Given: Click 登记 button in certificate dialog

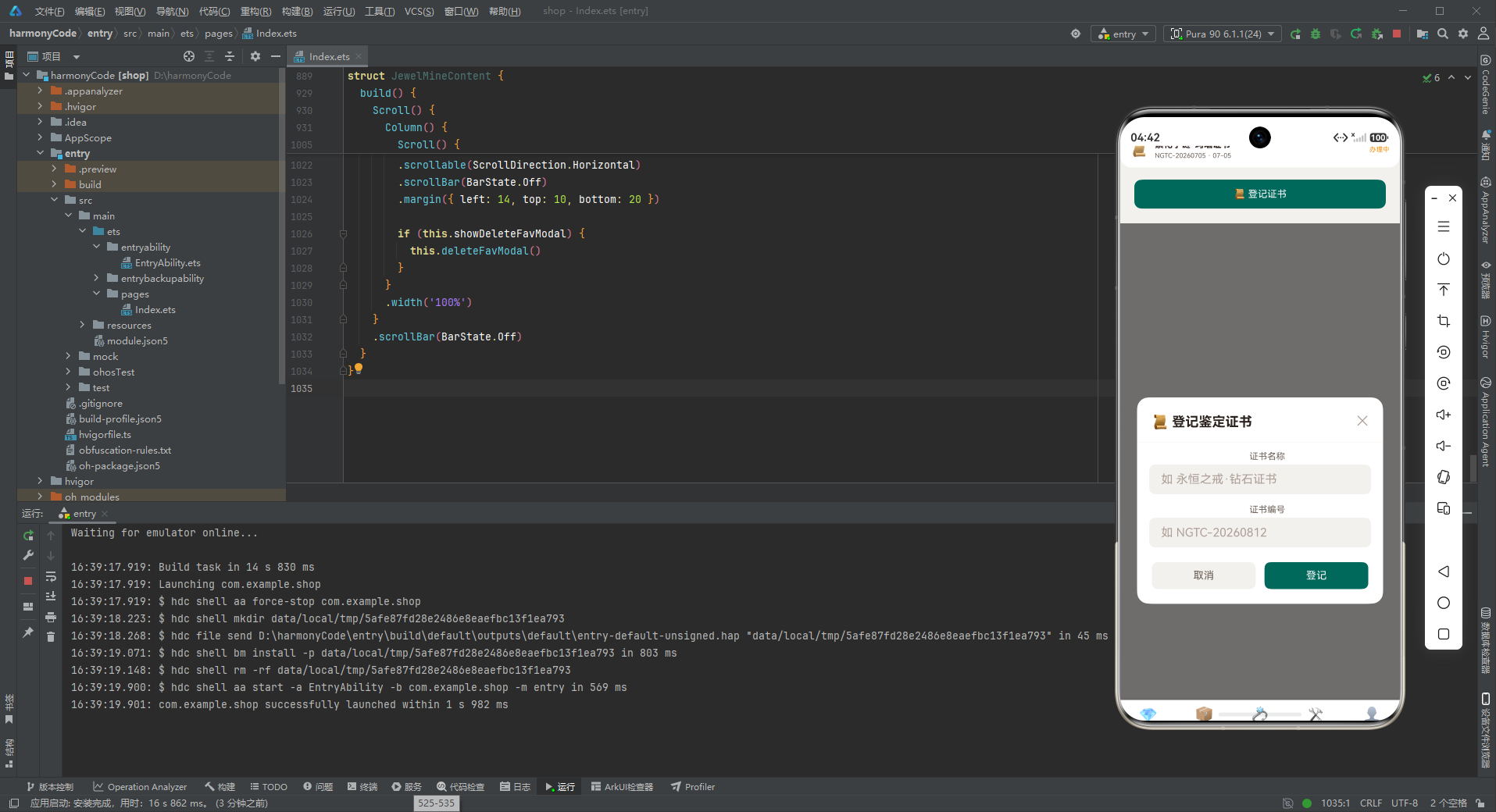Looking at the screenshot, I should 1316,575.
